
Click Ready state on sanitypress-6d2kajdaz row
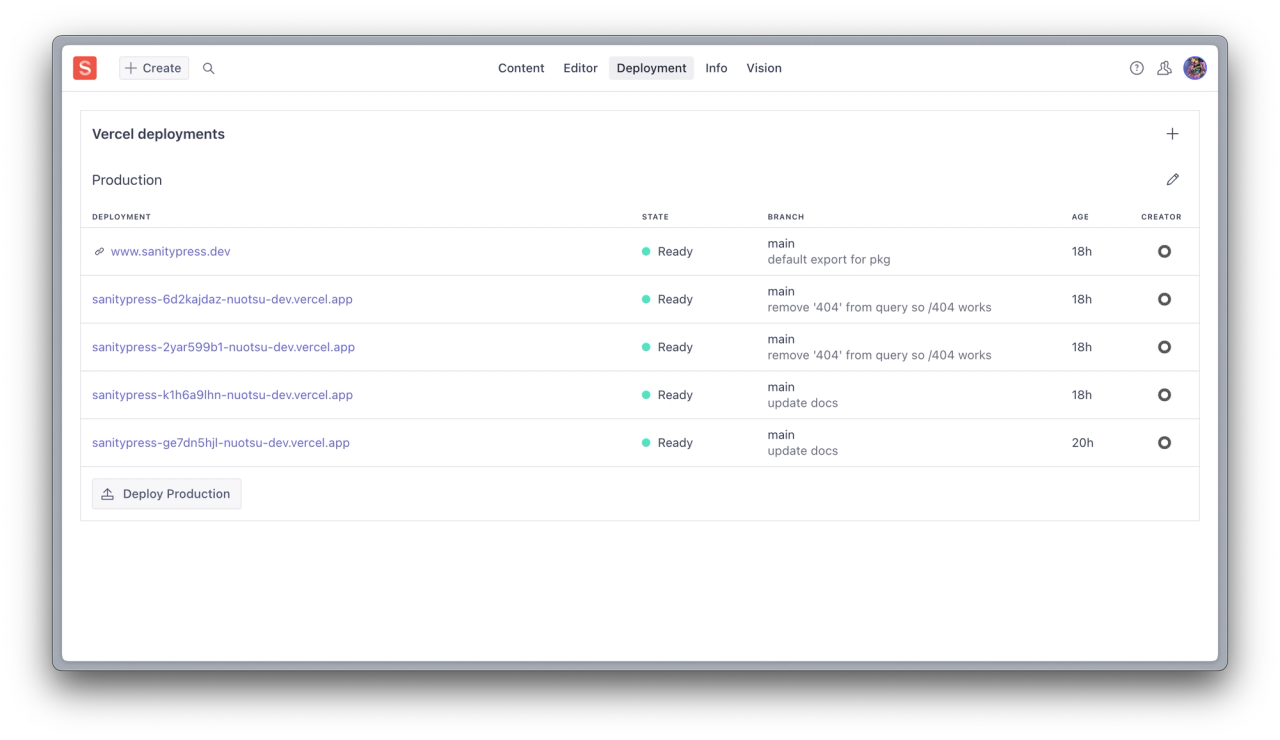point(675,299)
